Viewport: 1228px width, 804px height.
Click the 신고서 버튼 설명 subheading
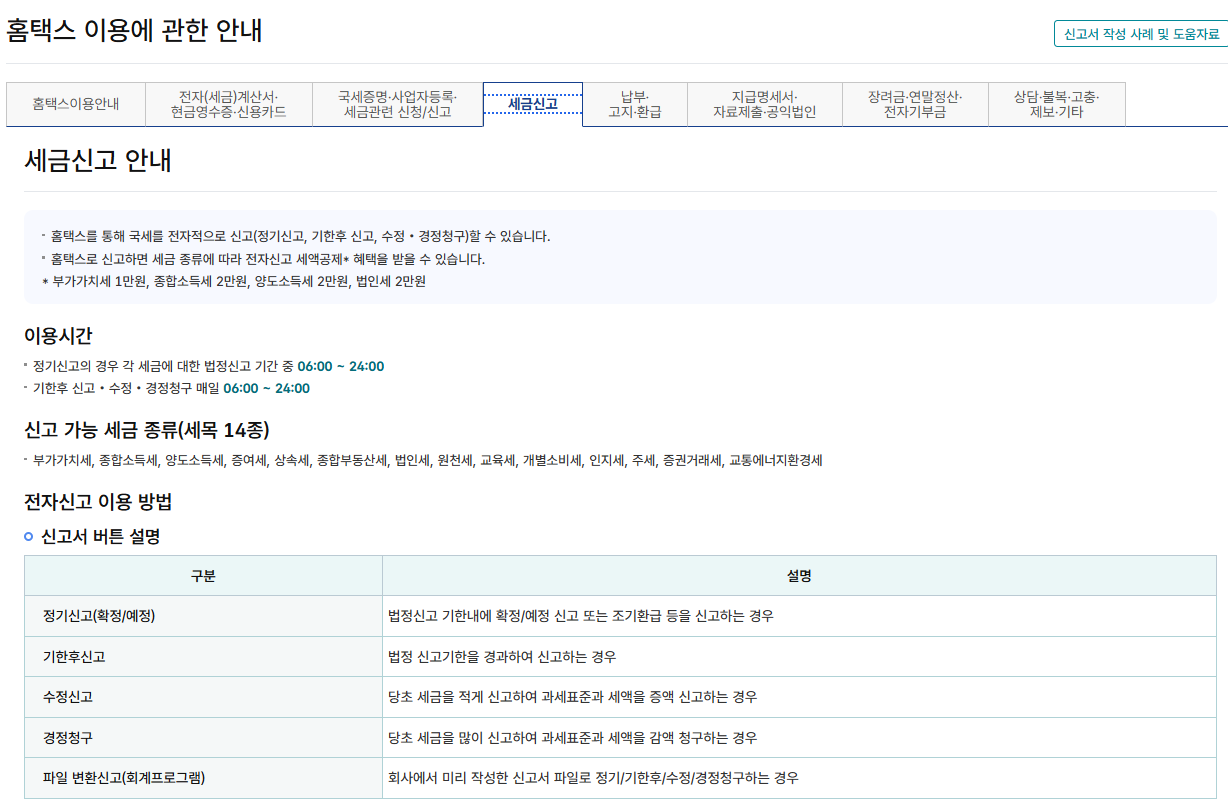[100, 537]
